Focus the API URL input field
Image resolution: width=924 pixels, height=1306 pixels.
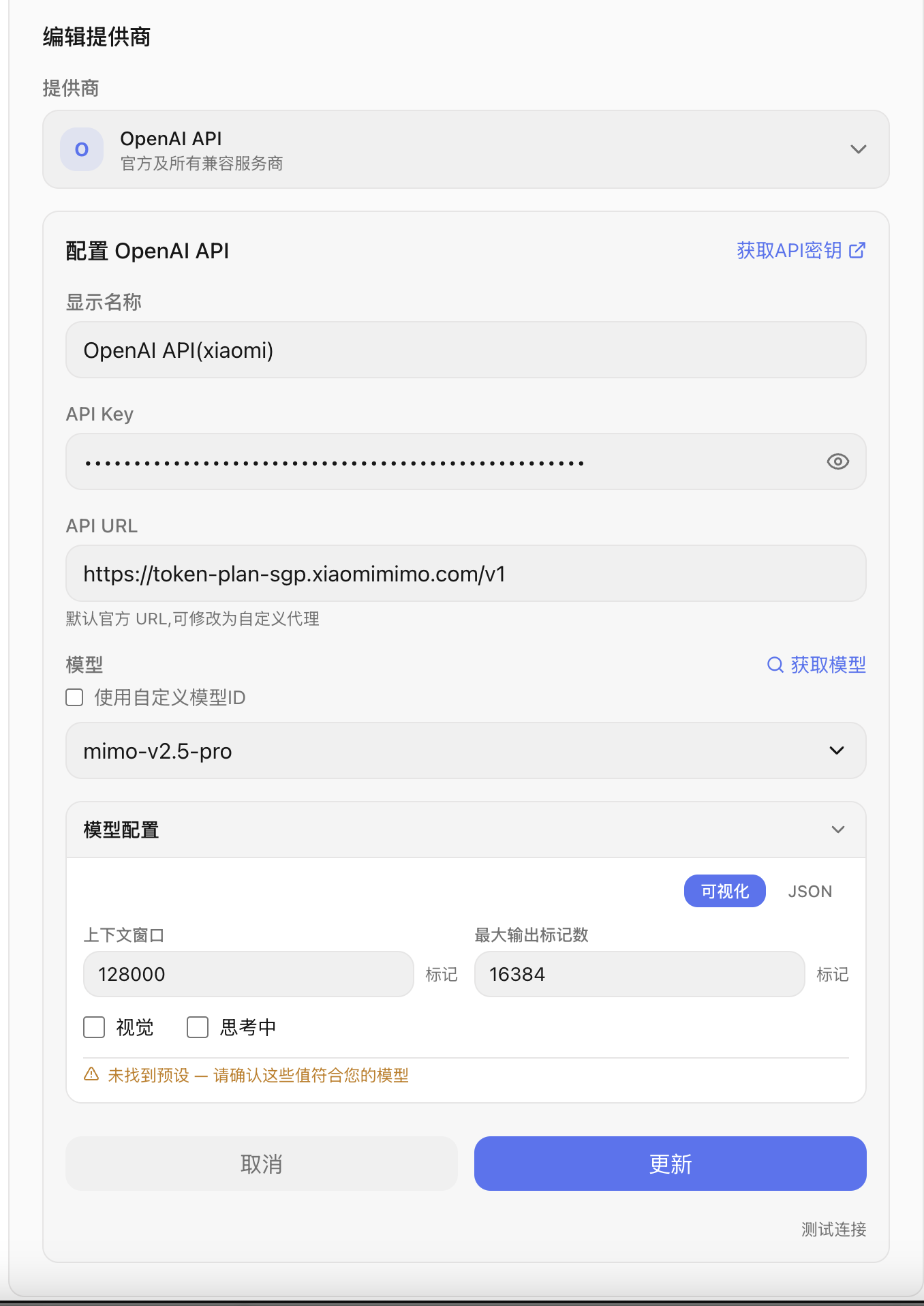pyautogui.click(x=466, y=573)
